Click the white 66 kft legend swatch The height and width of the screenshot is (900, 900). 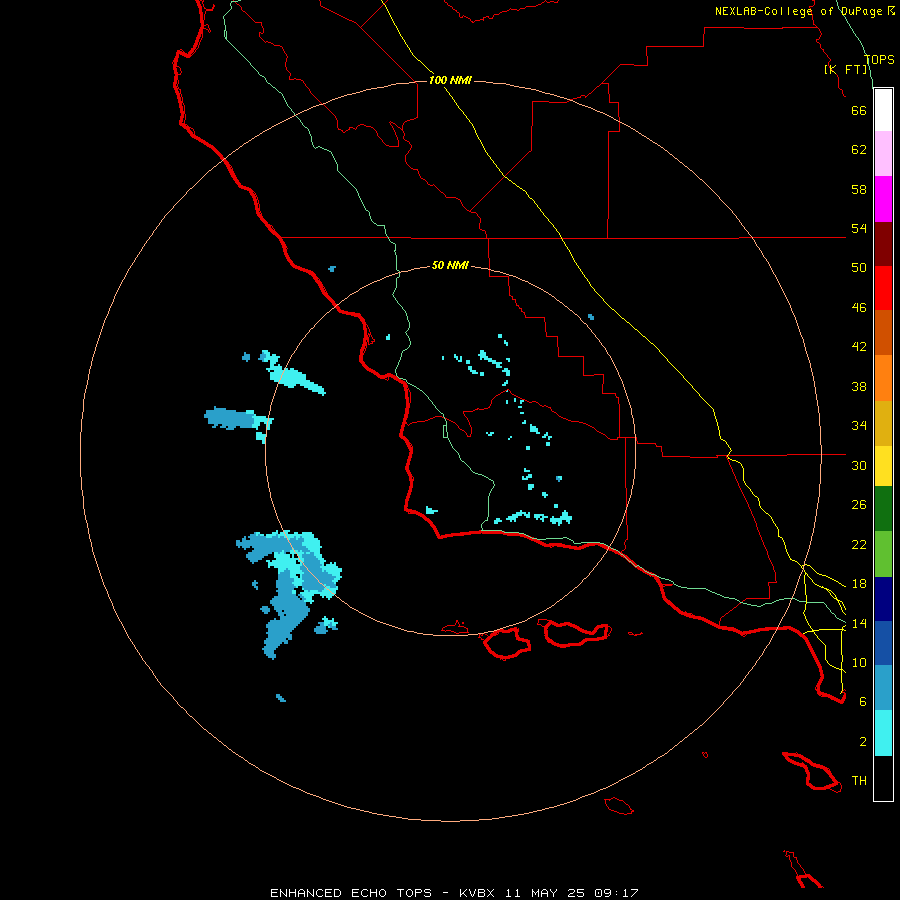(883, 110)
